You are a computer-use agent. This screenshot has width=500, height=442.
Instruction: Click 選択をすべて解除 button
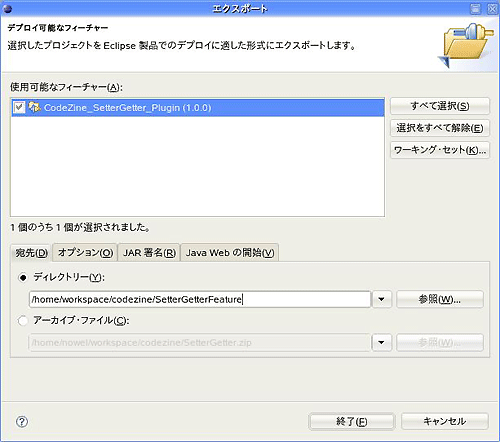point(440,128)
